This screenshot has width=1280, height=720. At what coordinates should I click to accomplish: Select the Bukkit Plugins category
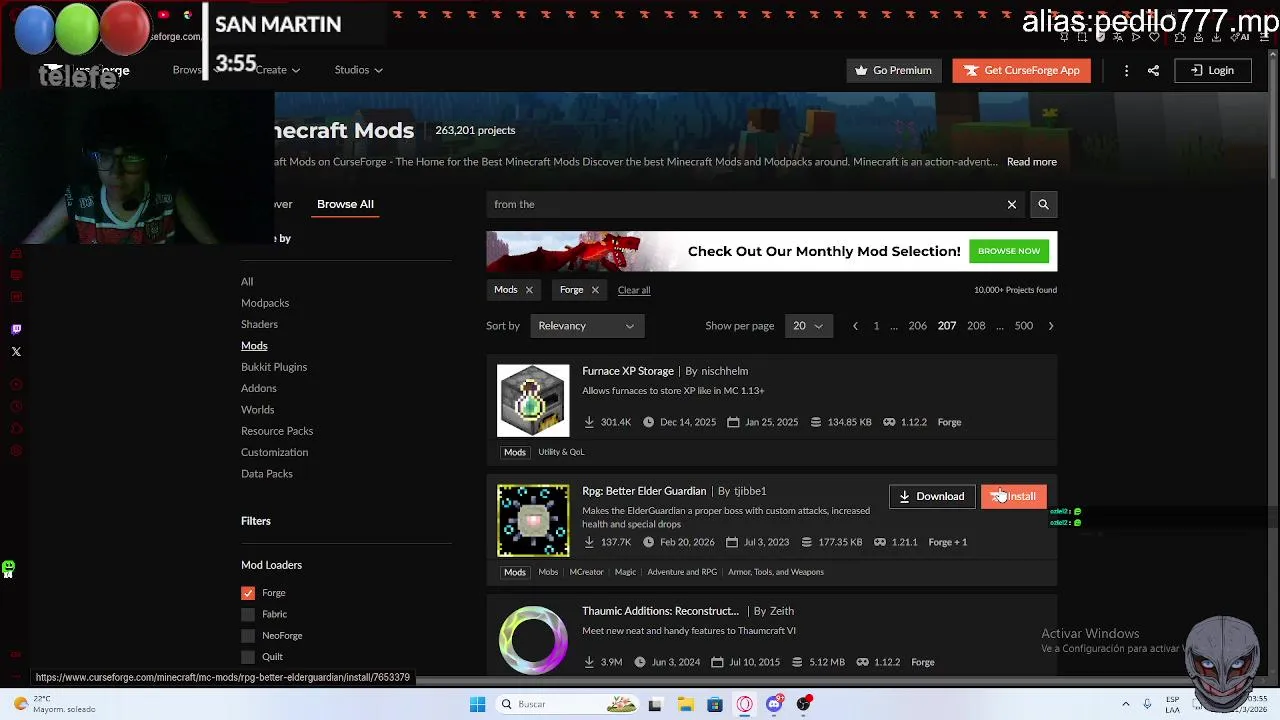click(x=274, y=367)
